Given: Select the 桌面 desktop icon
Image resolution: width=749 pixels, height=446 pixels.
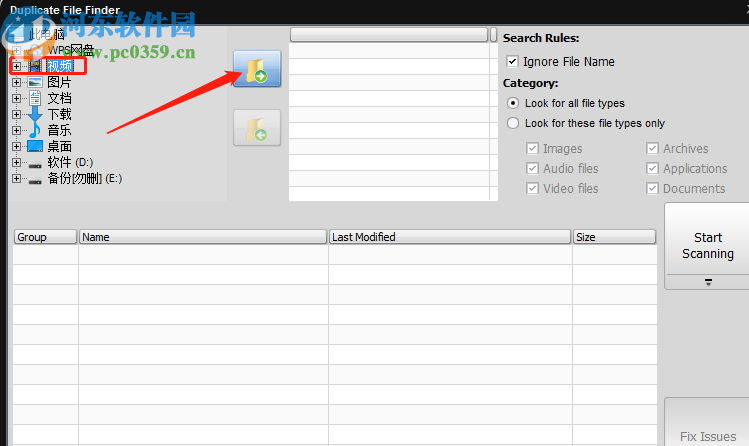Looking at the screenshot, I should [x=35, y=146].
